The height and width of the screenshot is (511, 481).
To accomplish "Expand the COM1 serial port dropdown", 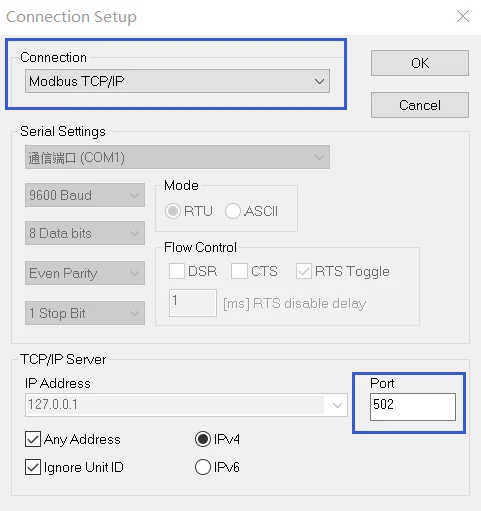I will [x=177, y=157].
